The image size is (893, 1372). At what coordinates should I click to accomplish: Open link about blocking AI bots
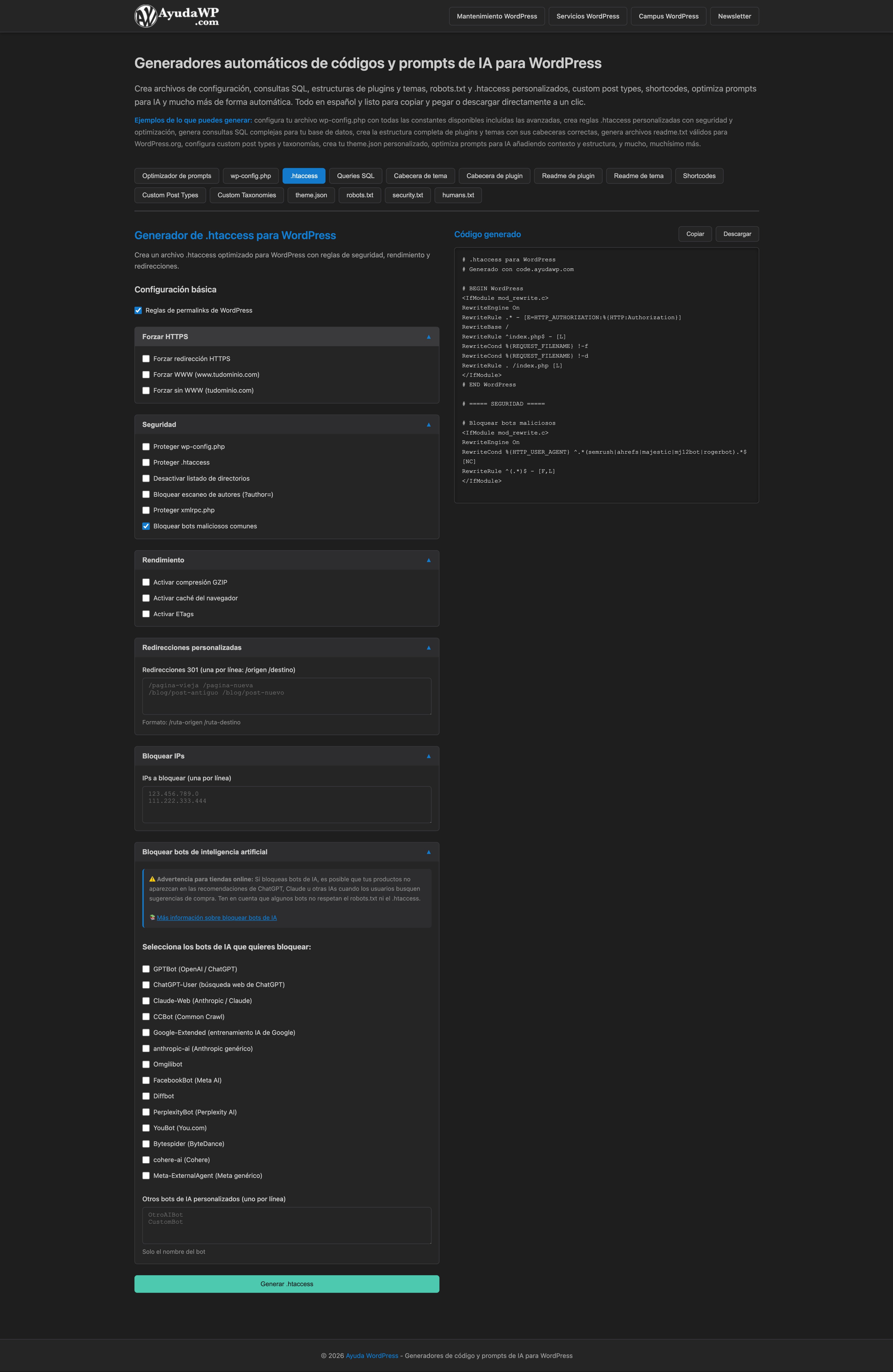pyautogui.click(x=217, y=918)
